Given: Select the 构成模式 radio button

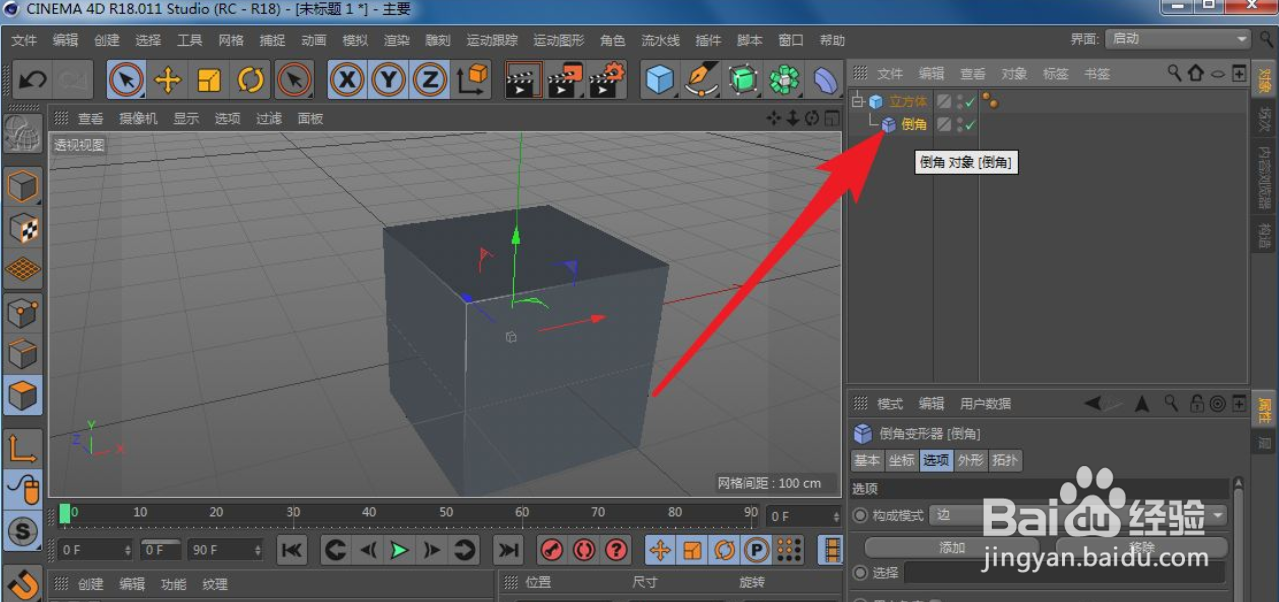Looking at the screenshot, I should pos(862,514).
